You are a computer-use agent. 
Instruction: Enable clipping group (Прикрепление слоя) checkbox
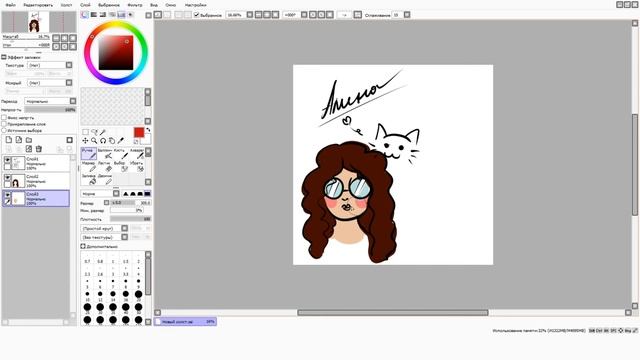(4, 124)
